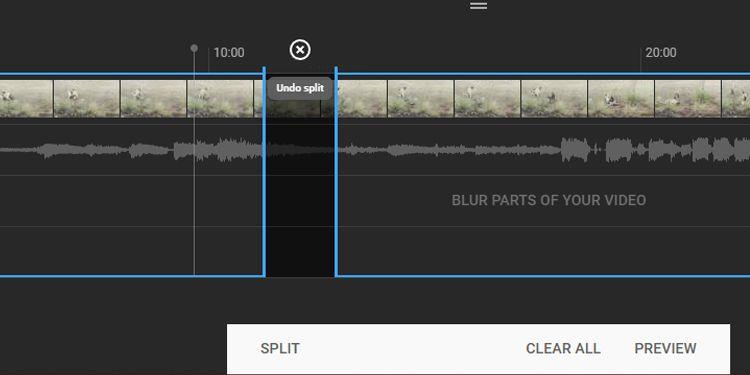Click the drag handle icon at top
Screen dimensions: 750x375
click(478, 6)
